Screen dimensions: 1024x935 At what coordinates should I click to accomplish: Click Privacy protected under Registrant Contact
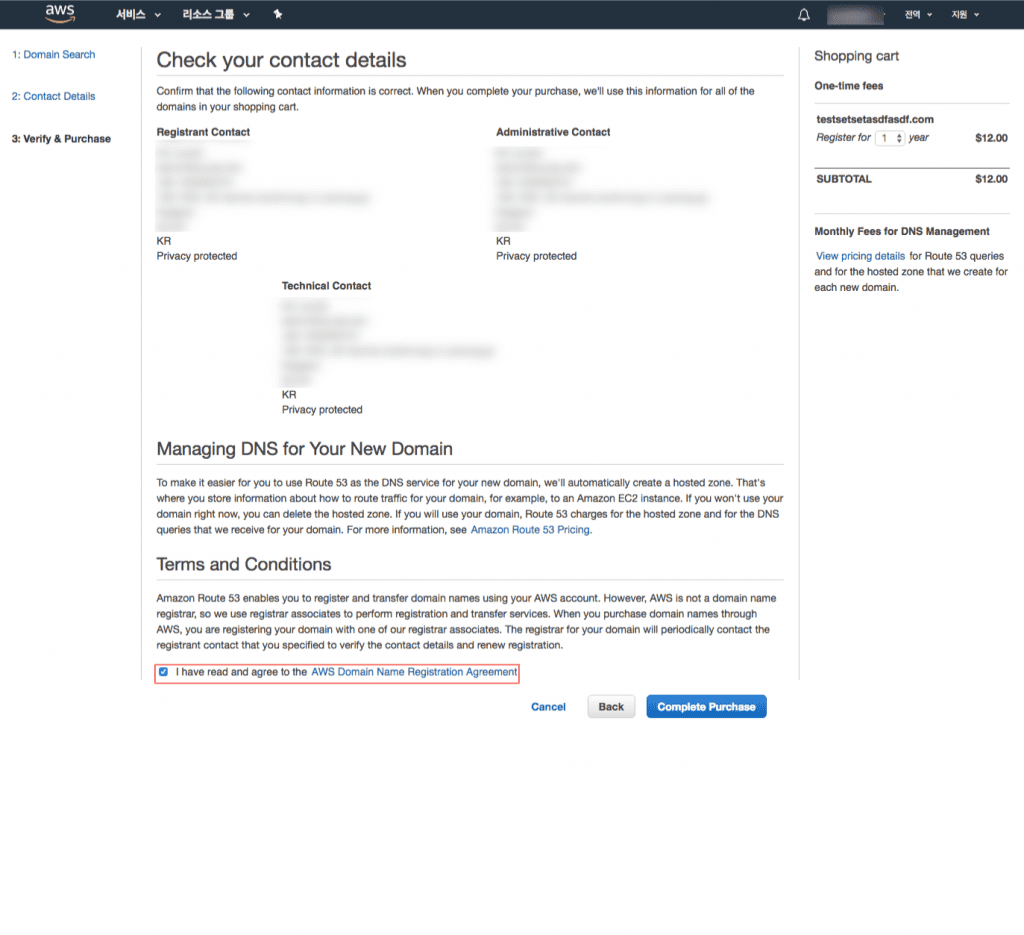[x=197, y=257]
